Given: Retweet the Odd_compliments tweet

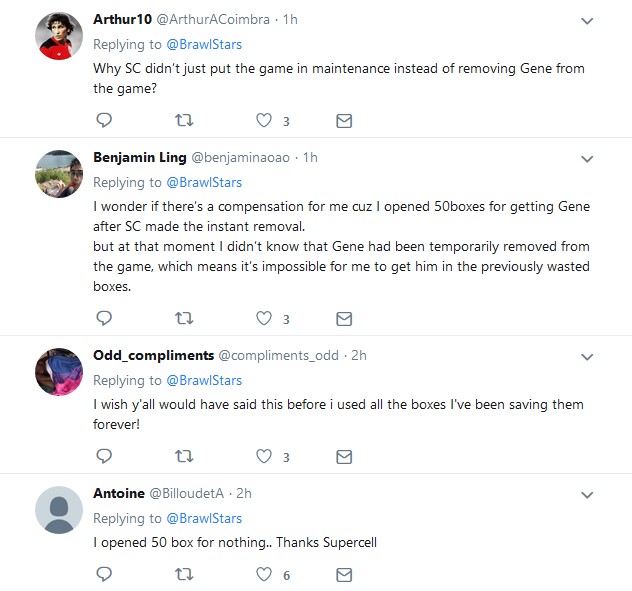Looking at the screenshot, I should click(x=184, y=456).
